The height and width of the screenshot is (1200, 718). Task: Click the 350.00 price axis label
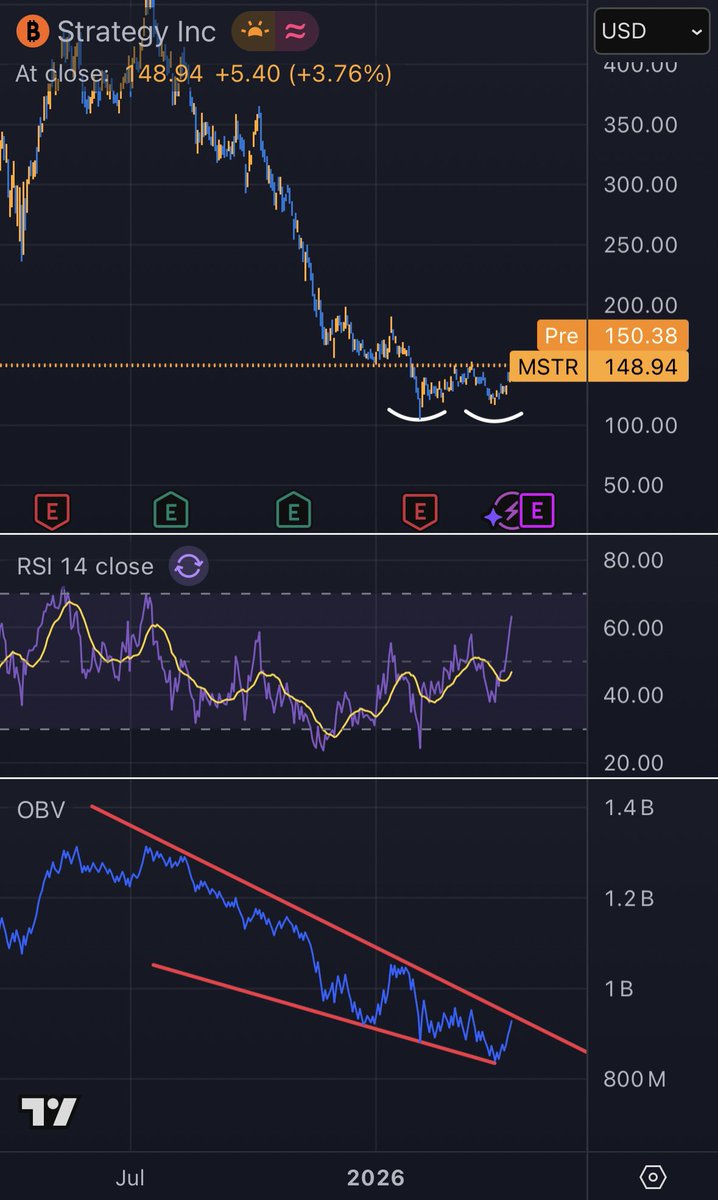[x=641, y=125]
